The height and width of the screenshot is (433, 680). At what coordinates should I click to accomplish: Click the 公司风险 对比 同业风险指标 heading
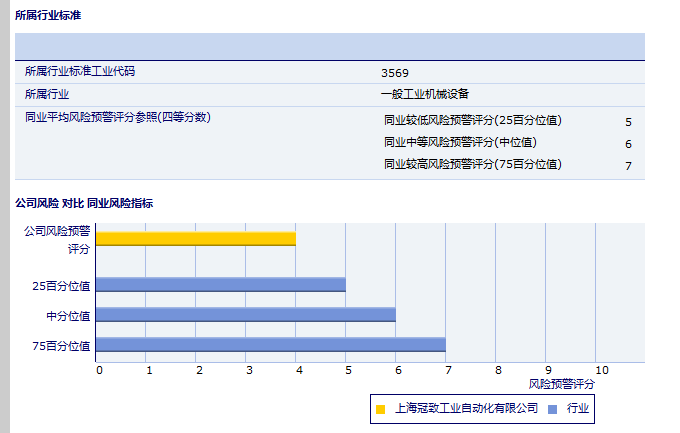84,203
